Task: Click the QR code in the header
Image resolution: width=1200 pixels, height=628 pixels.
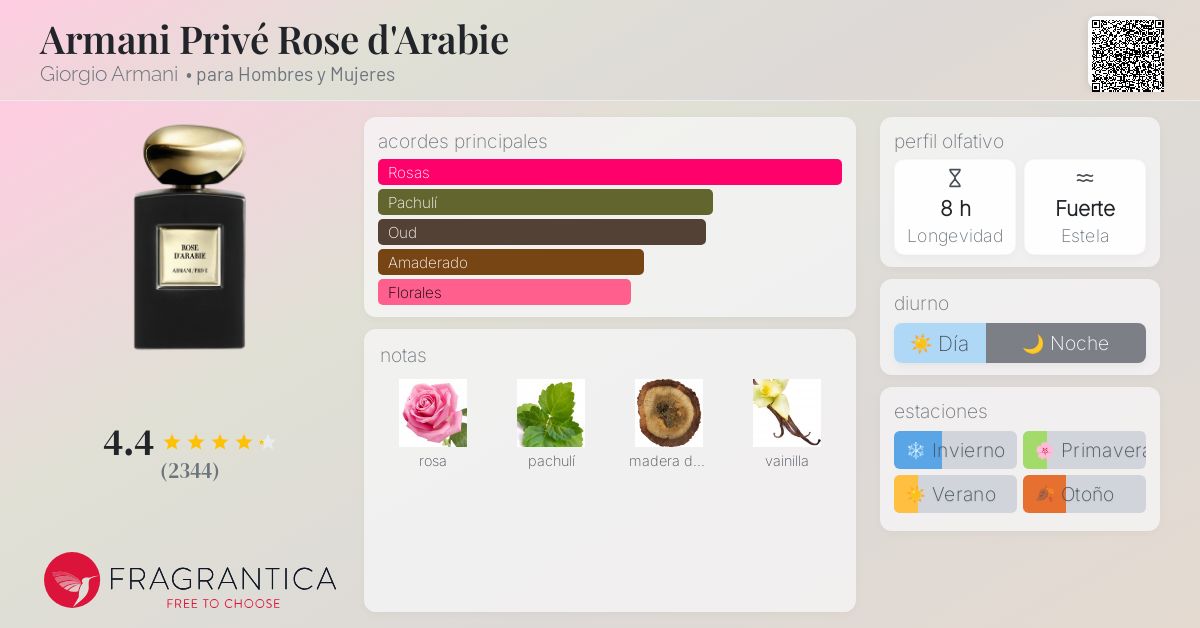Action: click(1126, 55)
